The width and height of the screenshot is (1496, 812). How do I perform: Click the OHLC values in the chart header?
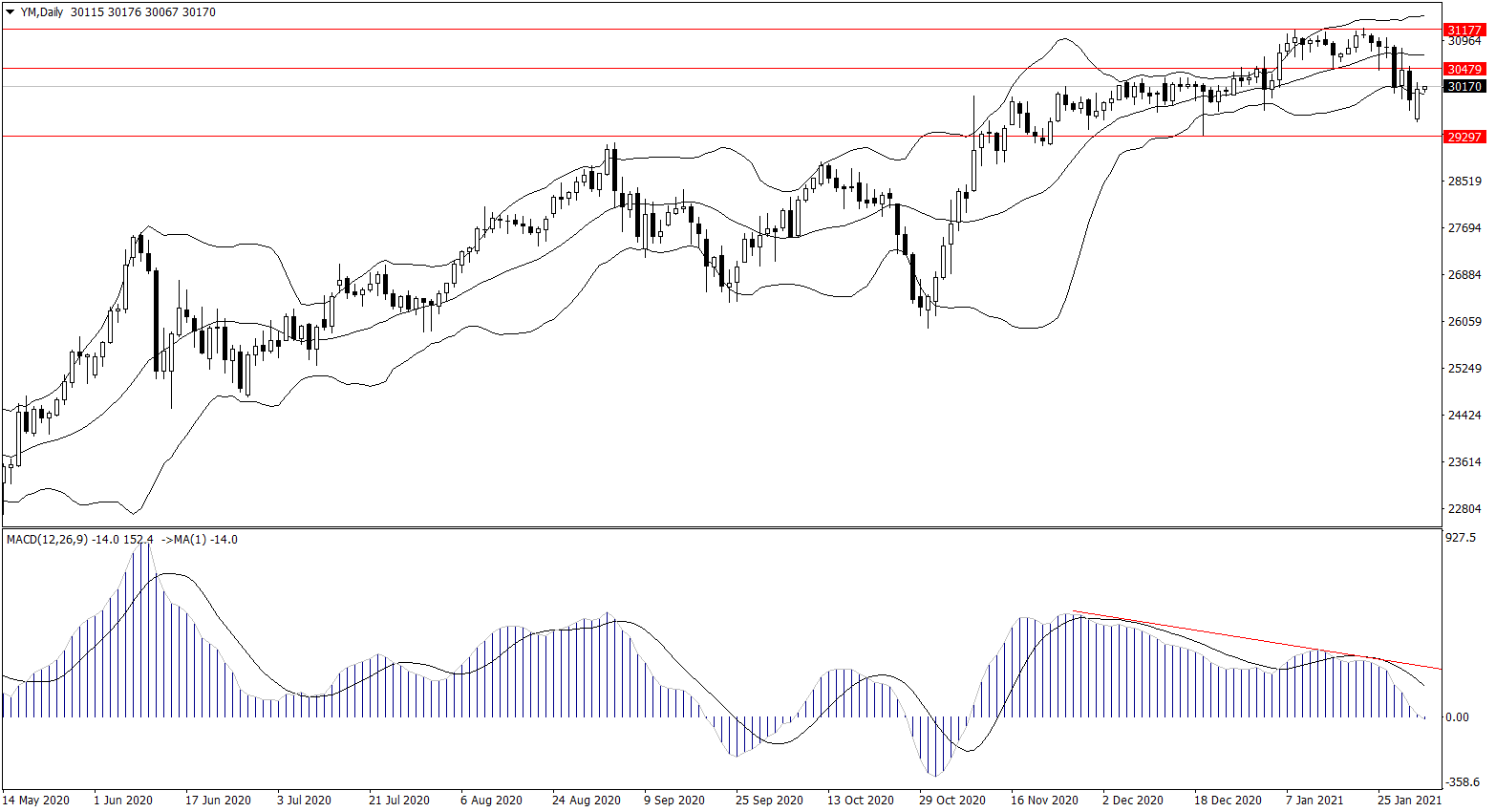[x=143, y=12]
